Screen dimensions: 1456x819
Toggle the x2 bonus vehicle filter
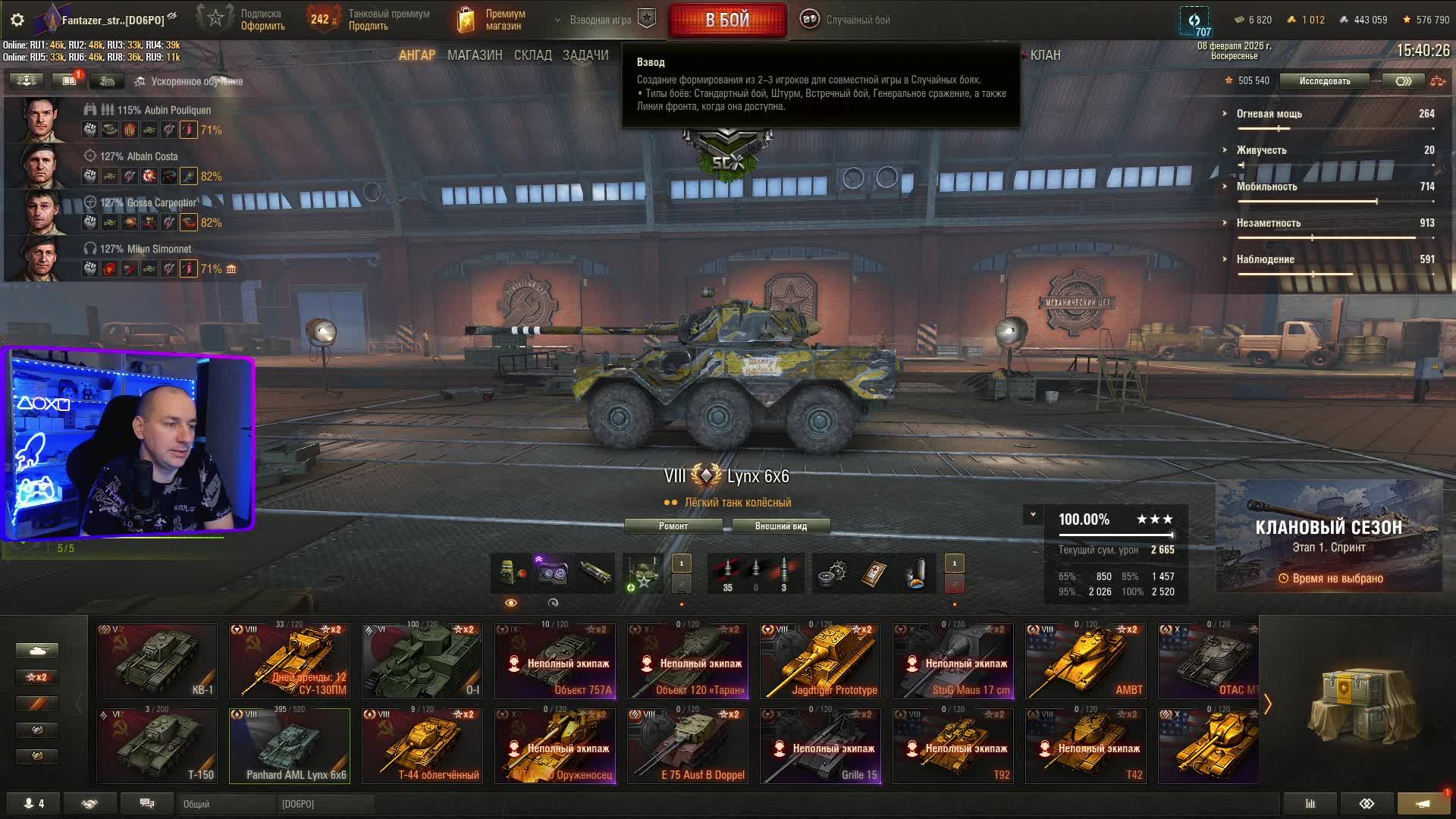36,677
